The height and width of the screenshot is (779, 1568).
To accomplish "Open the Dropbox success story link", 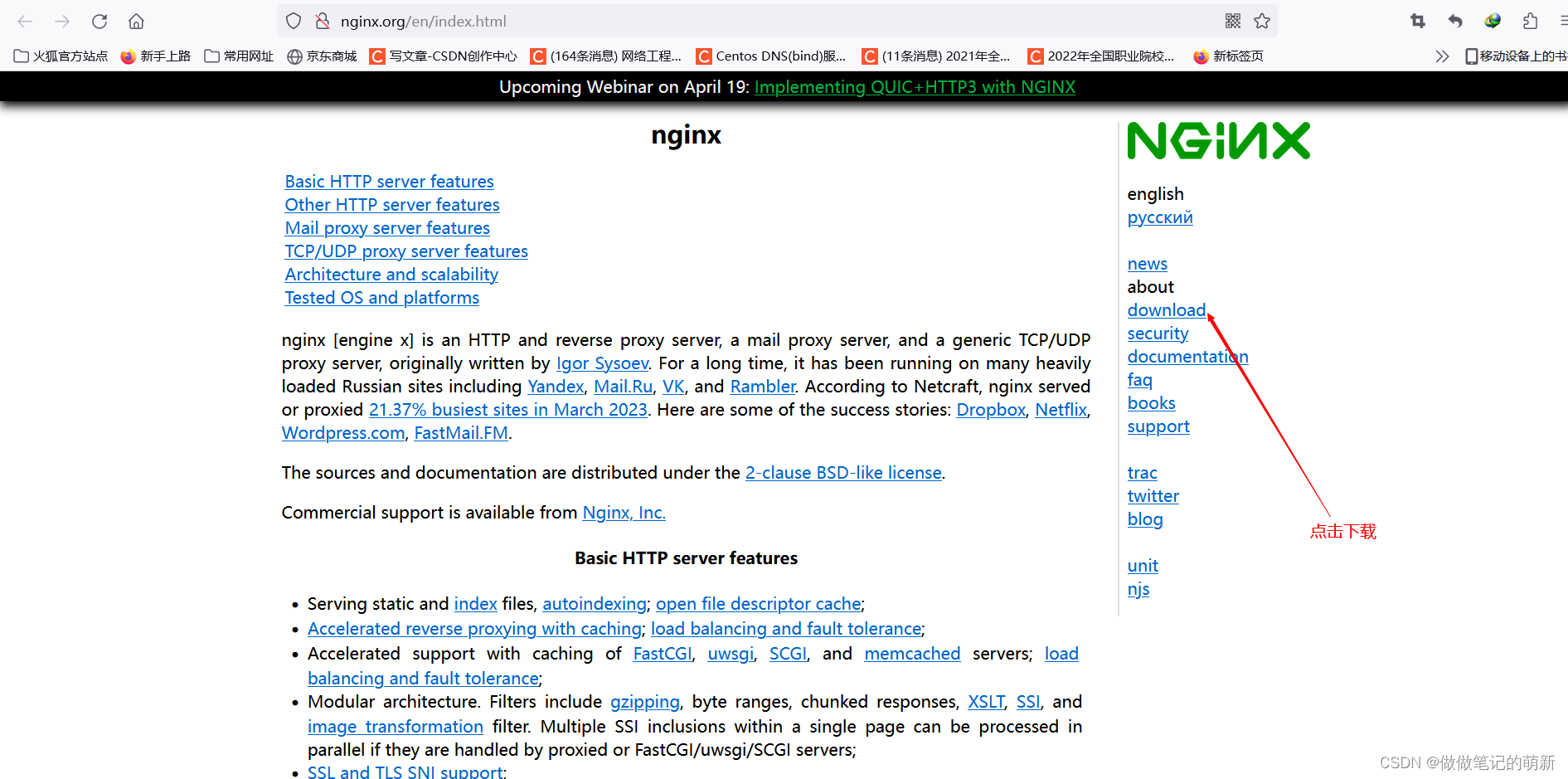I will point(991,410).
